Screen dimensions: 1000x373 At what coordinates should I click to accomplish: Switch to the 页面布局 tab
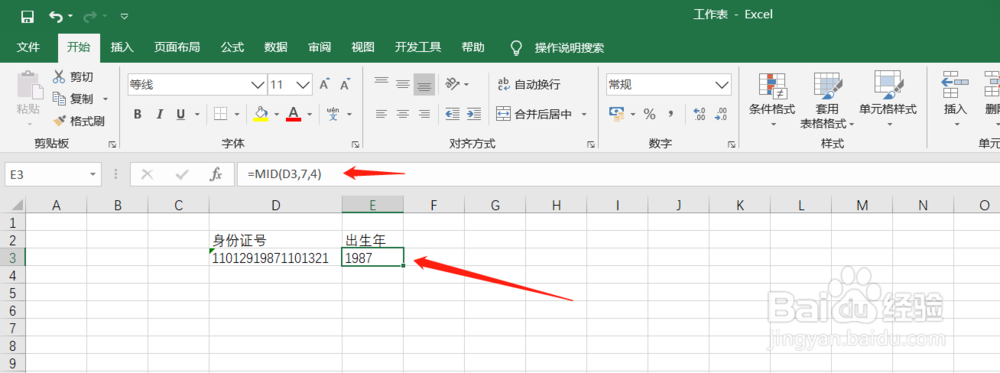(177, 47)
